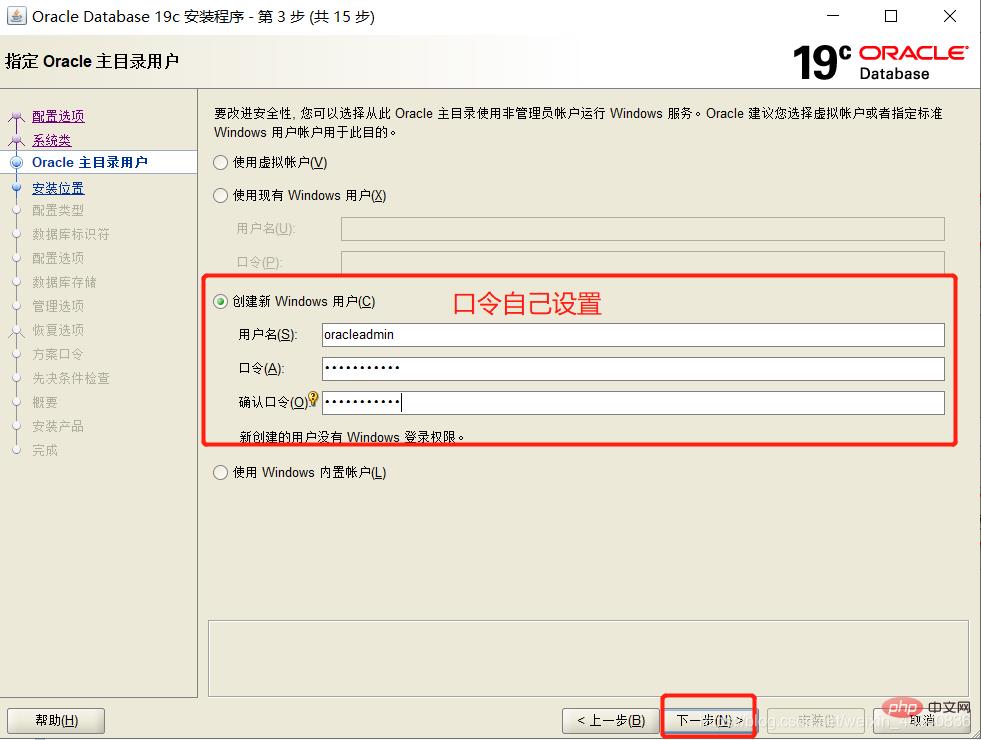Select 创建新 Windows 用户 radio button
Viewport: 981px width, 740px height.
pyautogui.click(x=220, y=302)
